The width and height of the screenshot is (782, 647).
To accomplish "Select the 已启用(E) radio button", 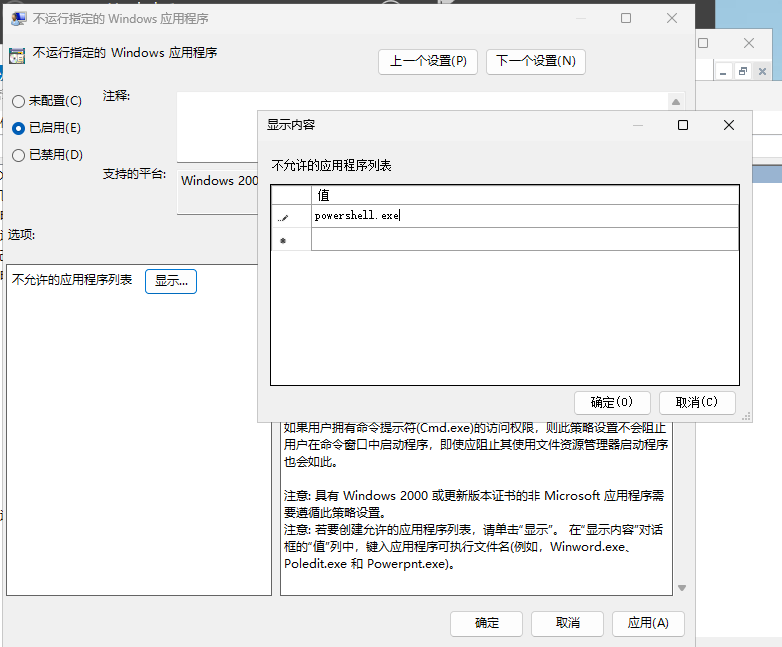I will [18, 128].
